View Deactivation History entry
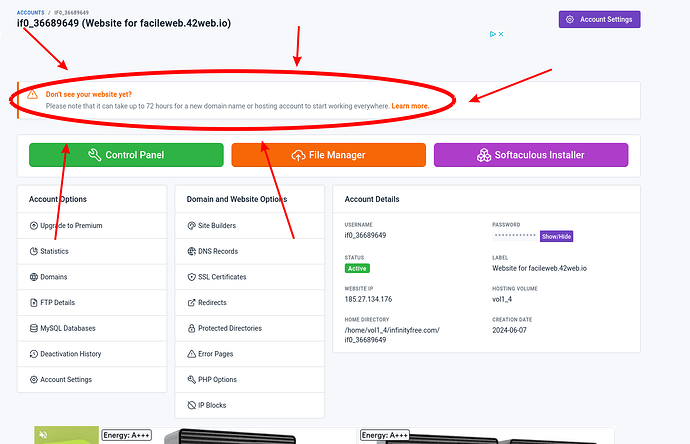The width and height of the screenshot is (690, 444). tap(92, 354)
